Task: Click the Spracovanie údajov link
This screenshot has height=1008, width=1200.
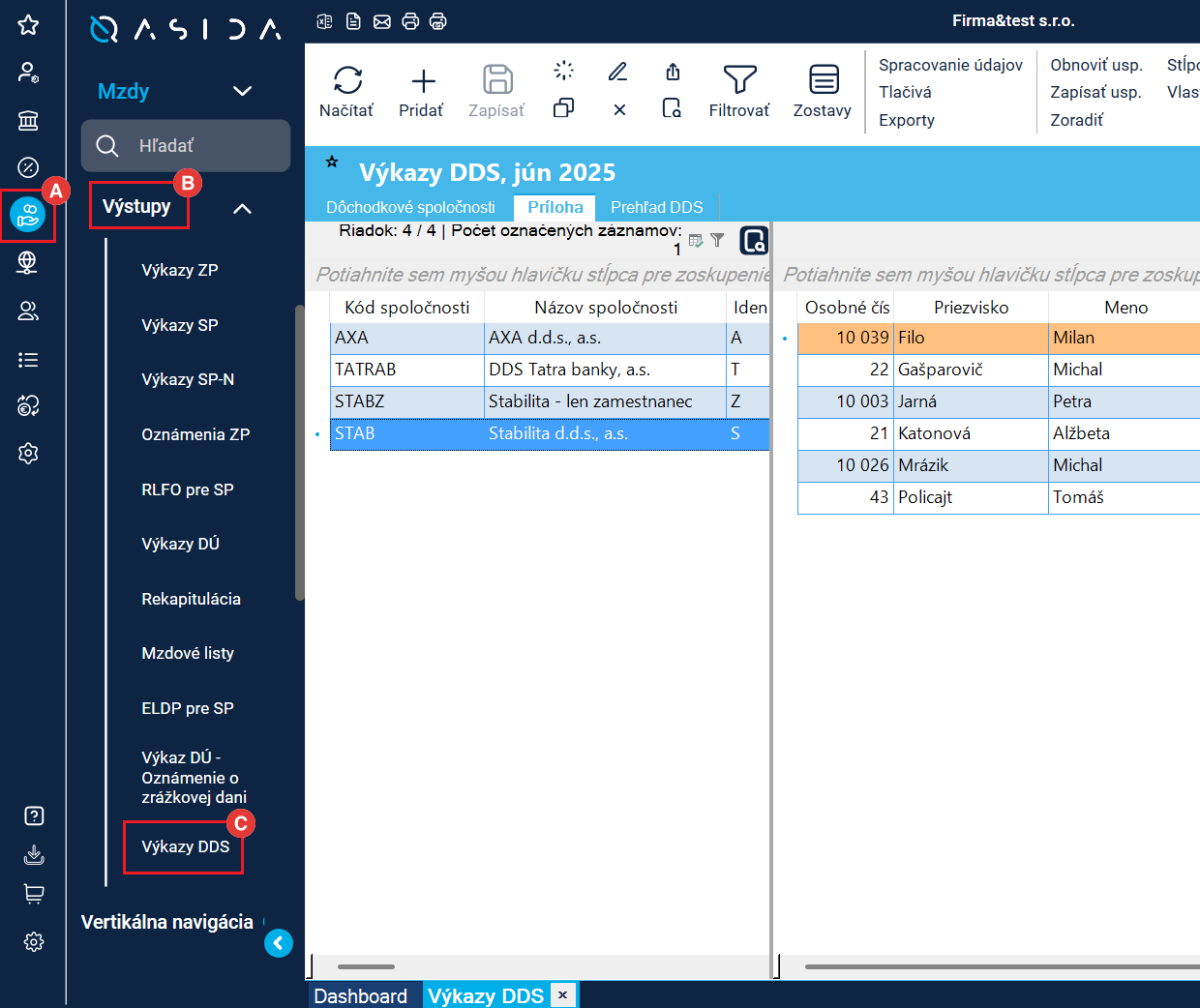Action: (950, 65)
